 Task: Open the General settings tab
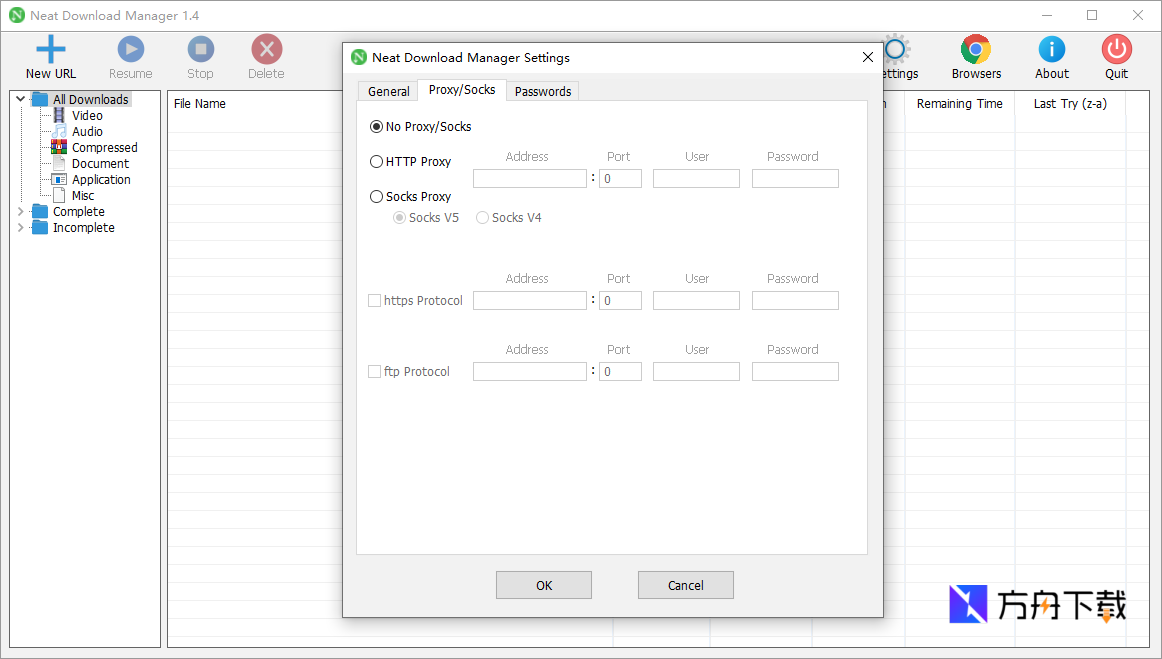pyautogui.click(x=388, y=91)
